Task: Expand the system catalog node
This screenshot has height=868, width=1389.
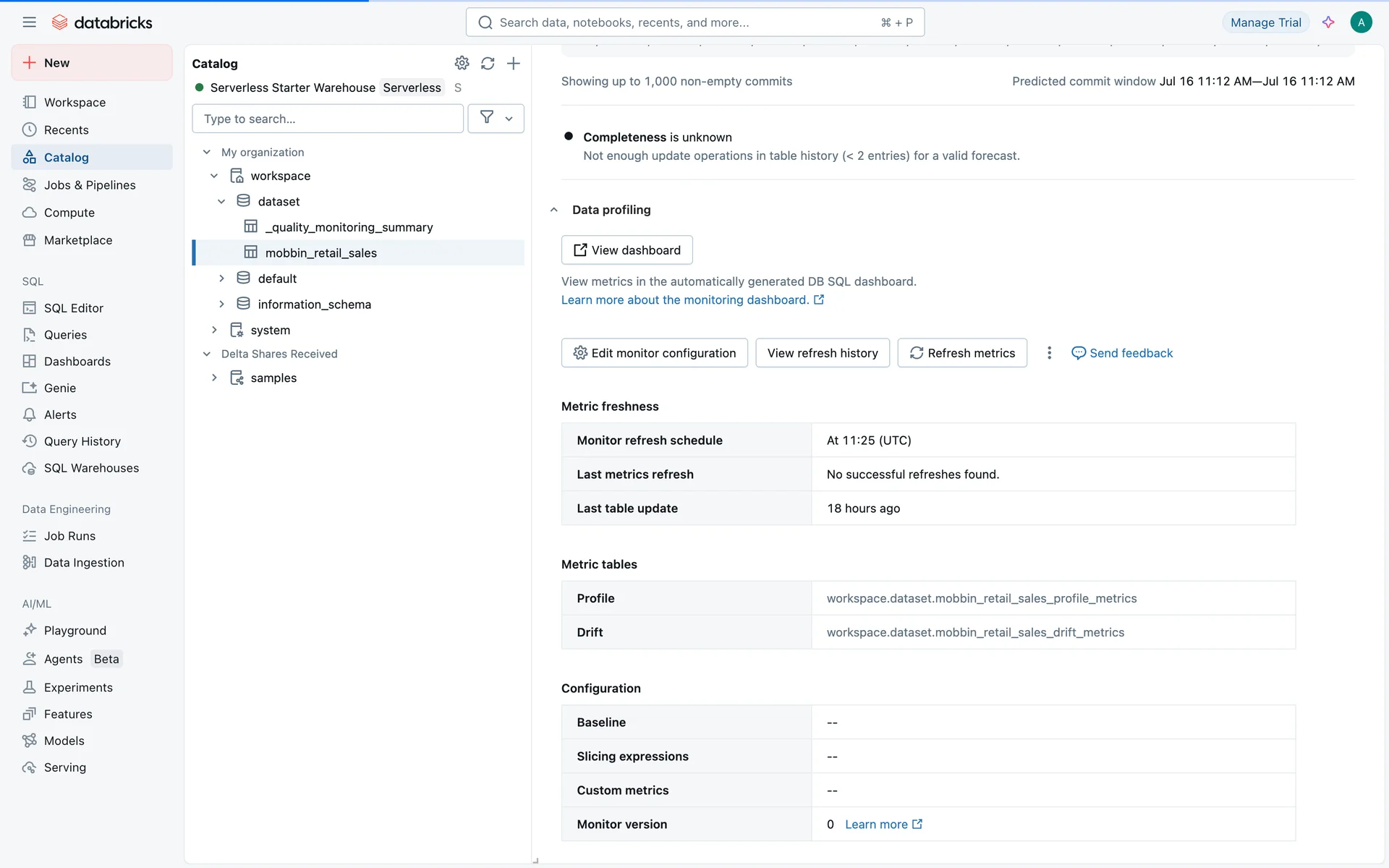Action: tap(214, 330)
